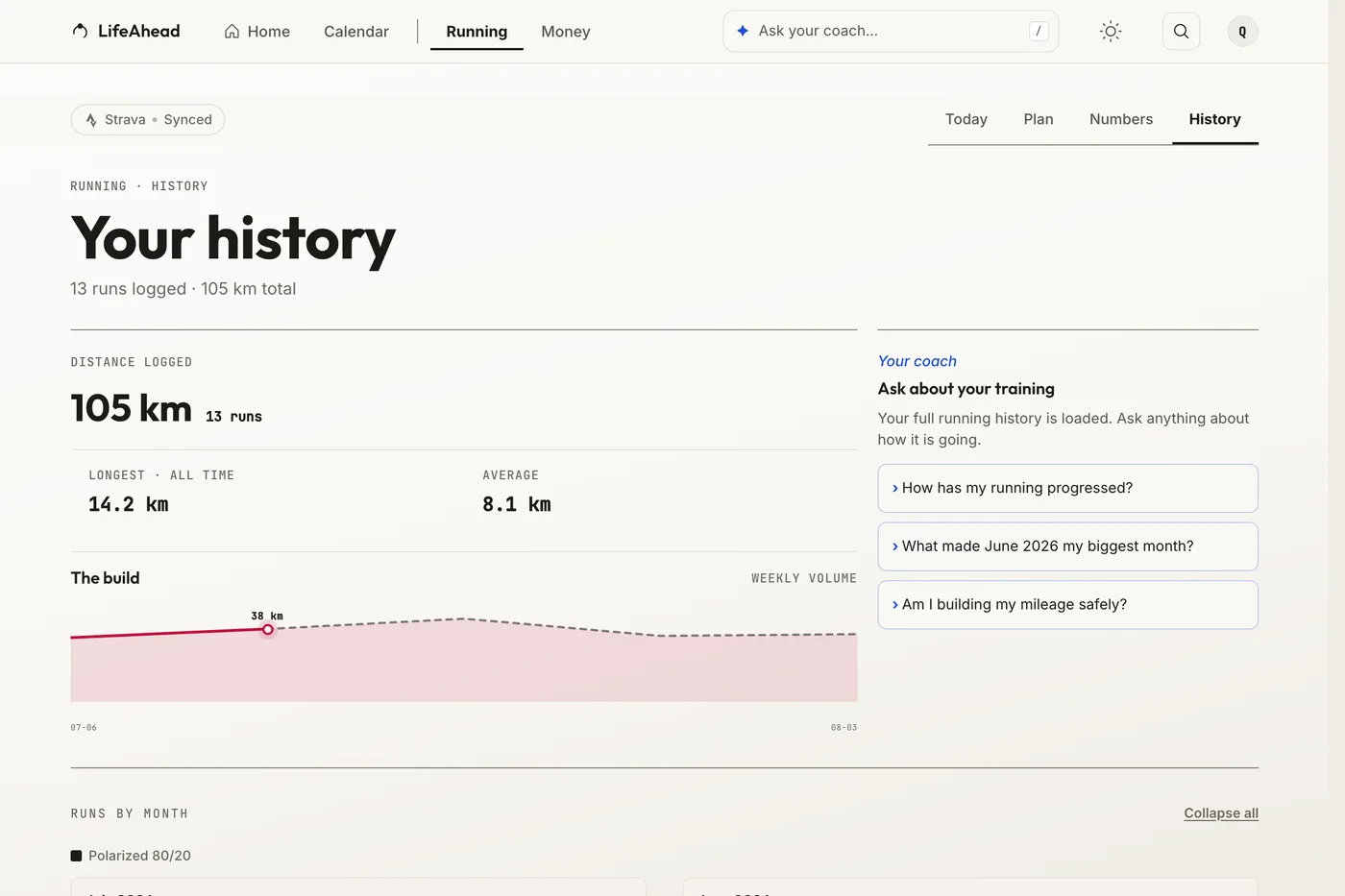The width and height of the screenshot is (1345, 896).
Task: Click the Polarized 80/20 legend square
Action: tap(76, 856)
